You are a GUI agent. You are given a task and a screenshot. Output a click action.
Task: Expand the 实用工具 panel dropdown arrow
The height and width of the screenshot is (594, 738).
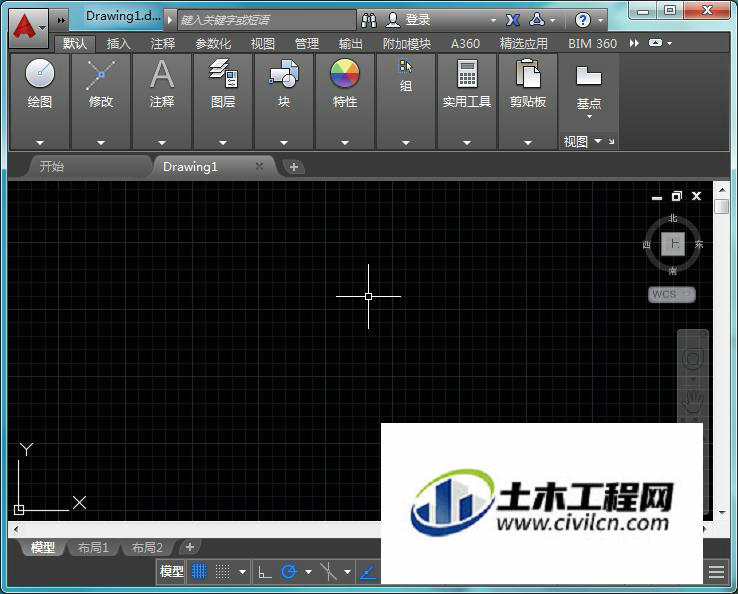pos(467,142)
